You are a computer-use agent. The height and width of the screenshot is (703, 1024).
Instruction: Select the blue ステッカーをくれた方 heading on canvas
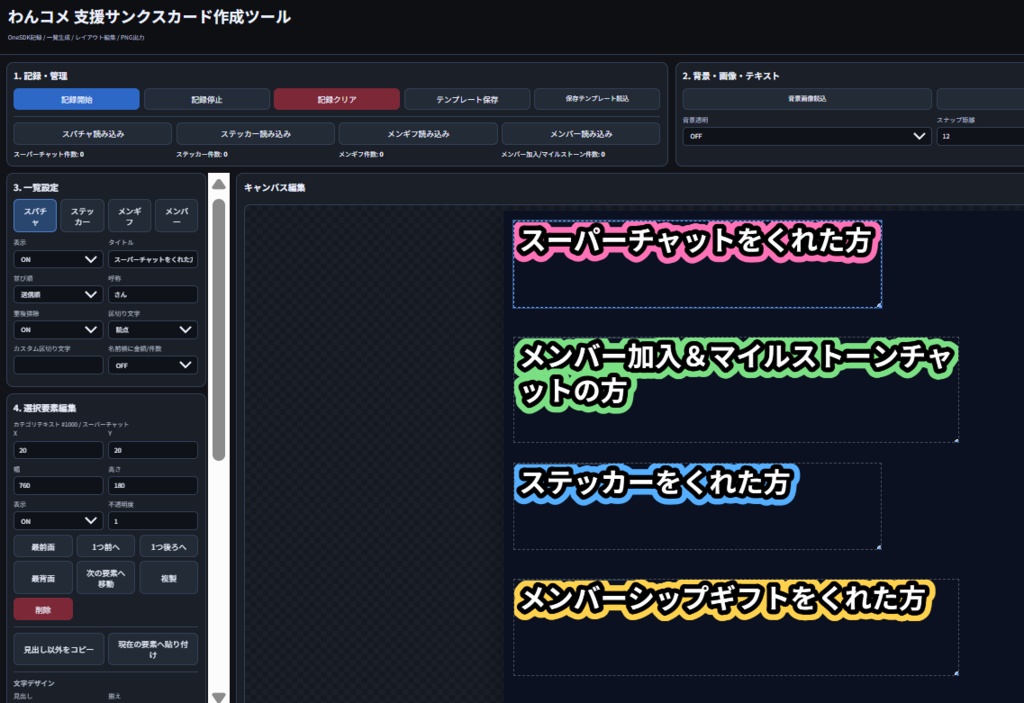655,483
